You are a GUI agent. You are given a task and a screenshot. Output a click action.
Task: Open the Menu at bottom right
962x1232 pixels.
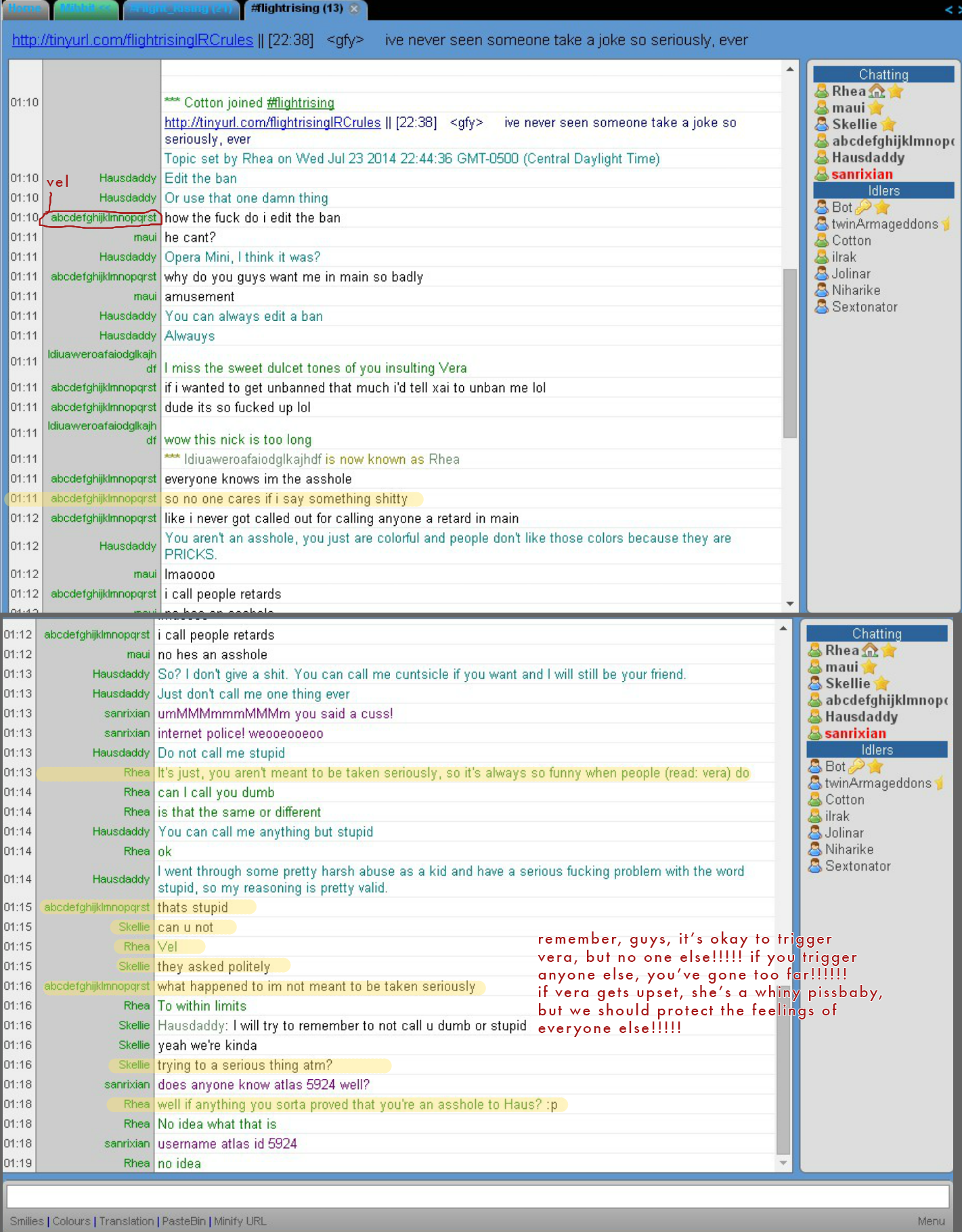[x=931, y=1221]
